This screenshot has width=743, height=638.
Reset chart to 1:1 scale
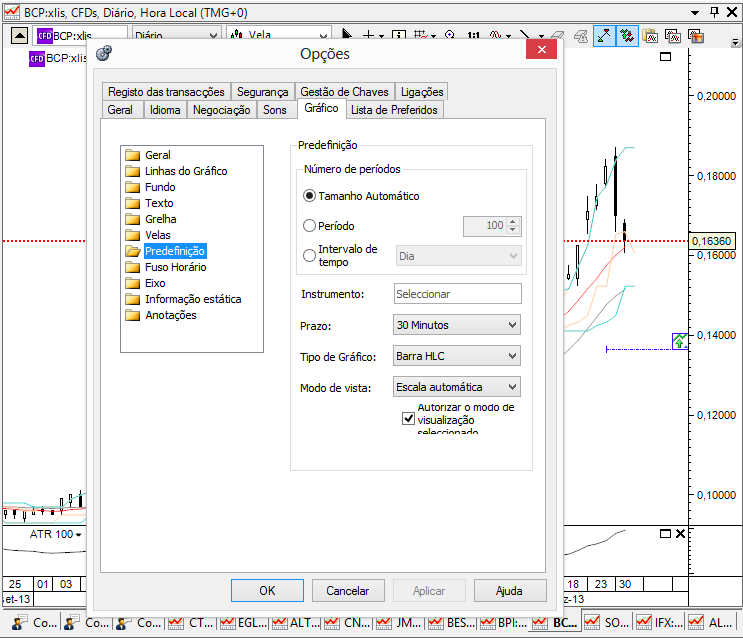(x=473, y=36)
